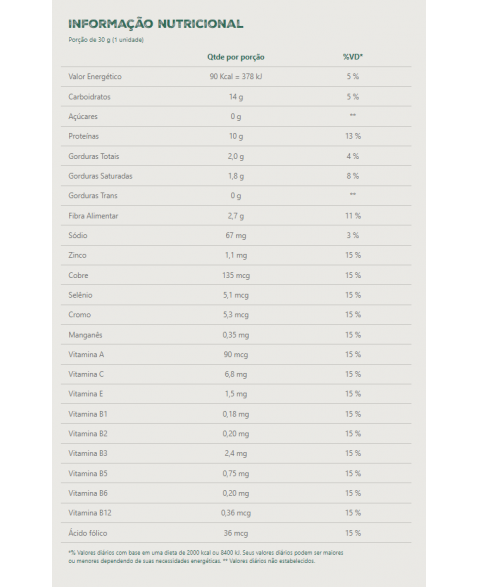Click the Vitamina B12 row label
This screenshot has width=478, height=587.
[90, 513]
